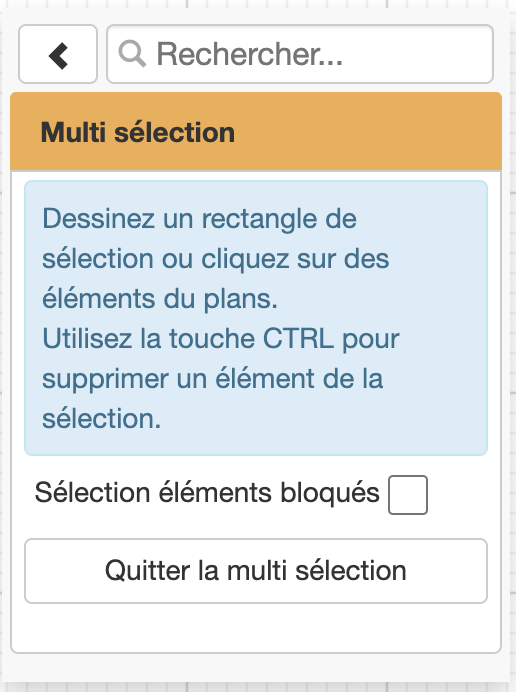The width and height of the screenshot is (516, 692).
Task: Select the Multi sélection orange header
Action: tap(256, 132)
